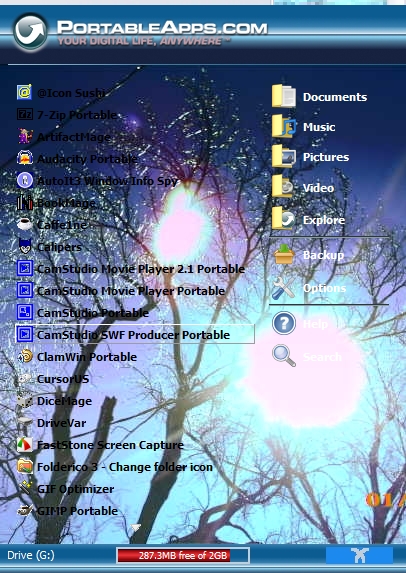Click 'Folderico 3 - Change folder icon' text
Viewport: 406px width, 573px height.
[x=125, y=467]
